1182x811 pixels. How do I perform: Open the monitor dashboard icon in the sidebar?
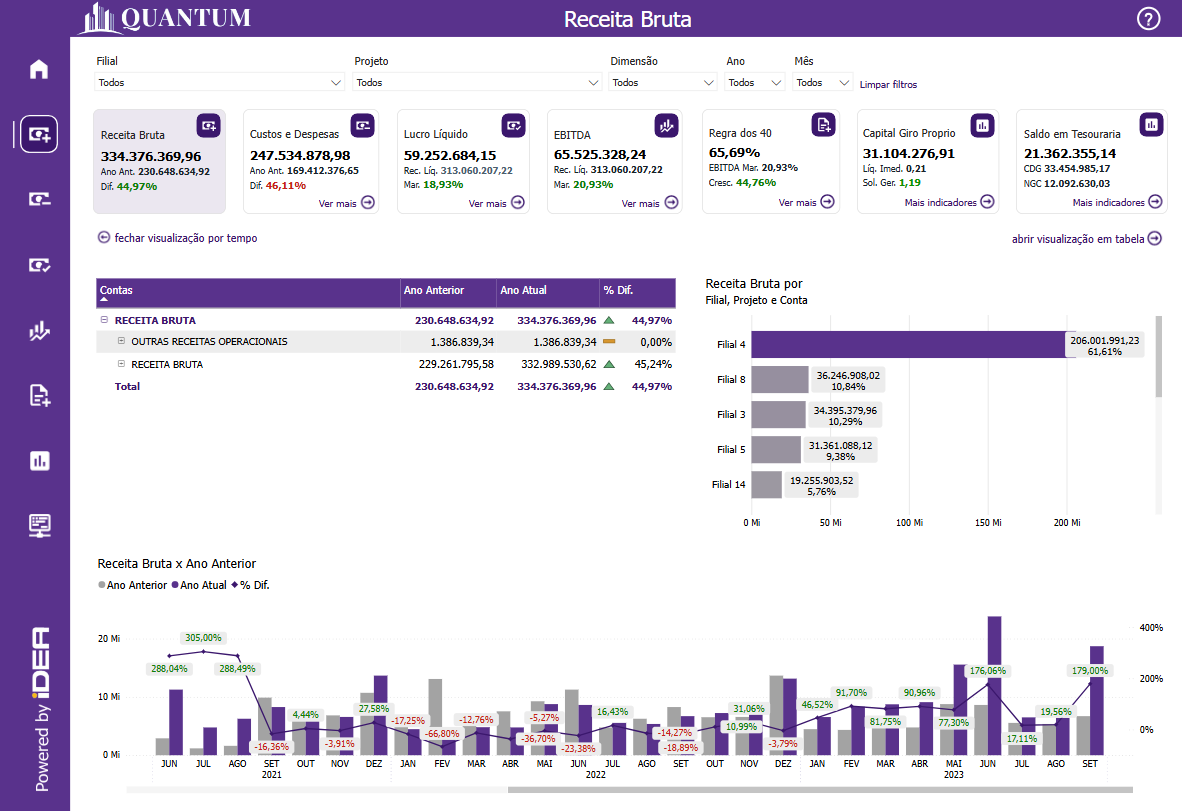[39, 525]
